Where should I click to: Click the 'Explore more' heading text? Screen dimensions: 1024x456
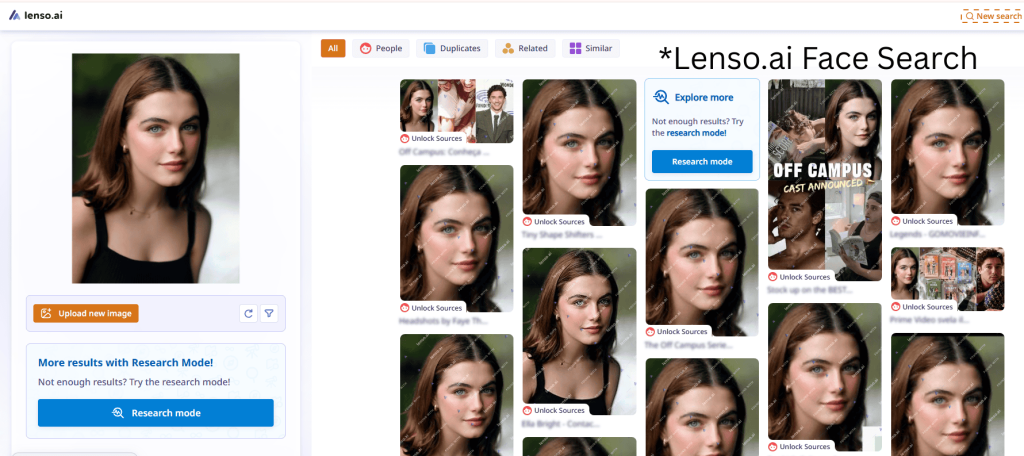[704, 97]
